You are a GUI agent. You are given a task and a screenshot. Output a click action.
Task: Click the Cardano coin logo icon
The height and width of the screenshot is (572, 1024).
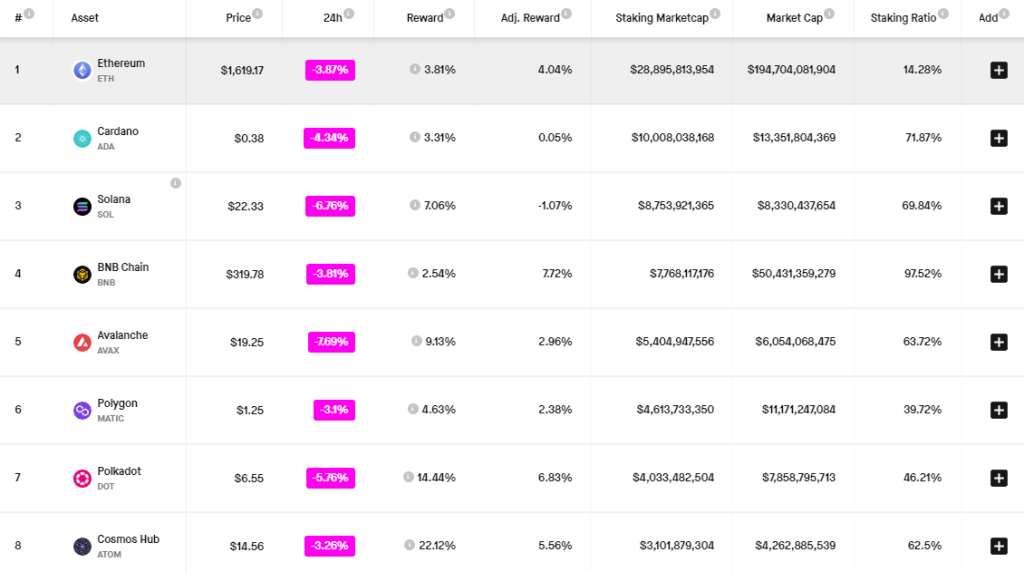(x=82, y=138)
